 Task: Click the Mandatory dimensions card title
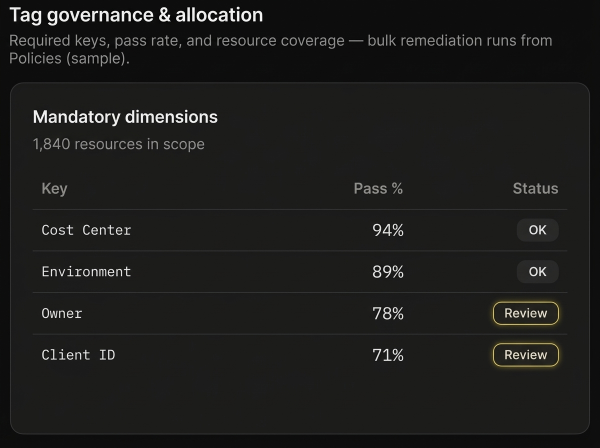coord(125,117)
